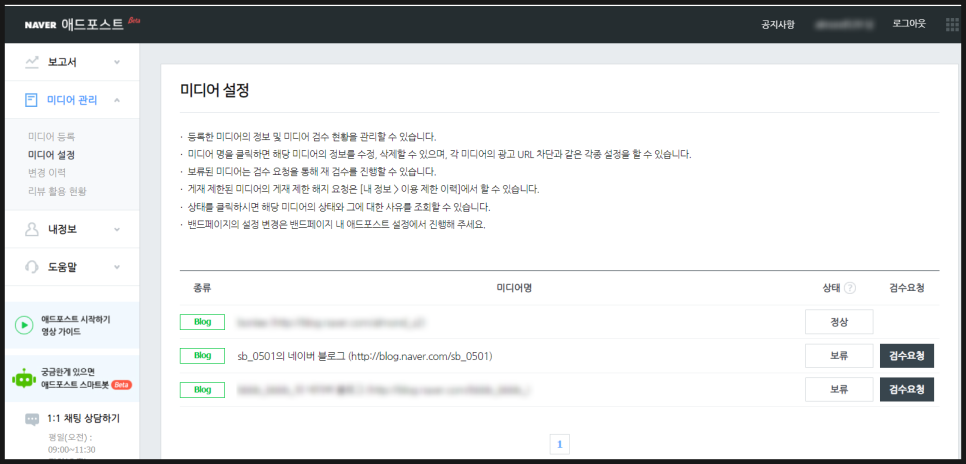Open 리뷰 활용 현황 submenu item

[x=57, y=191]
